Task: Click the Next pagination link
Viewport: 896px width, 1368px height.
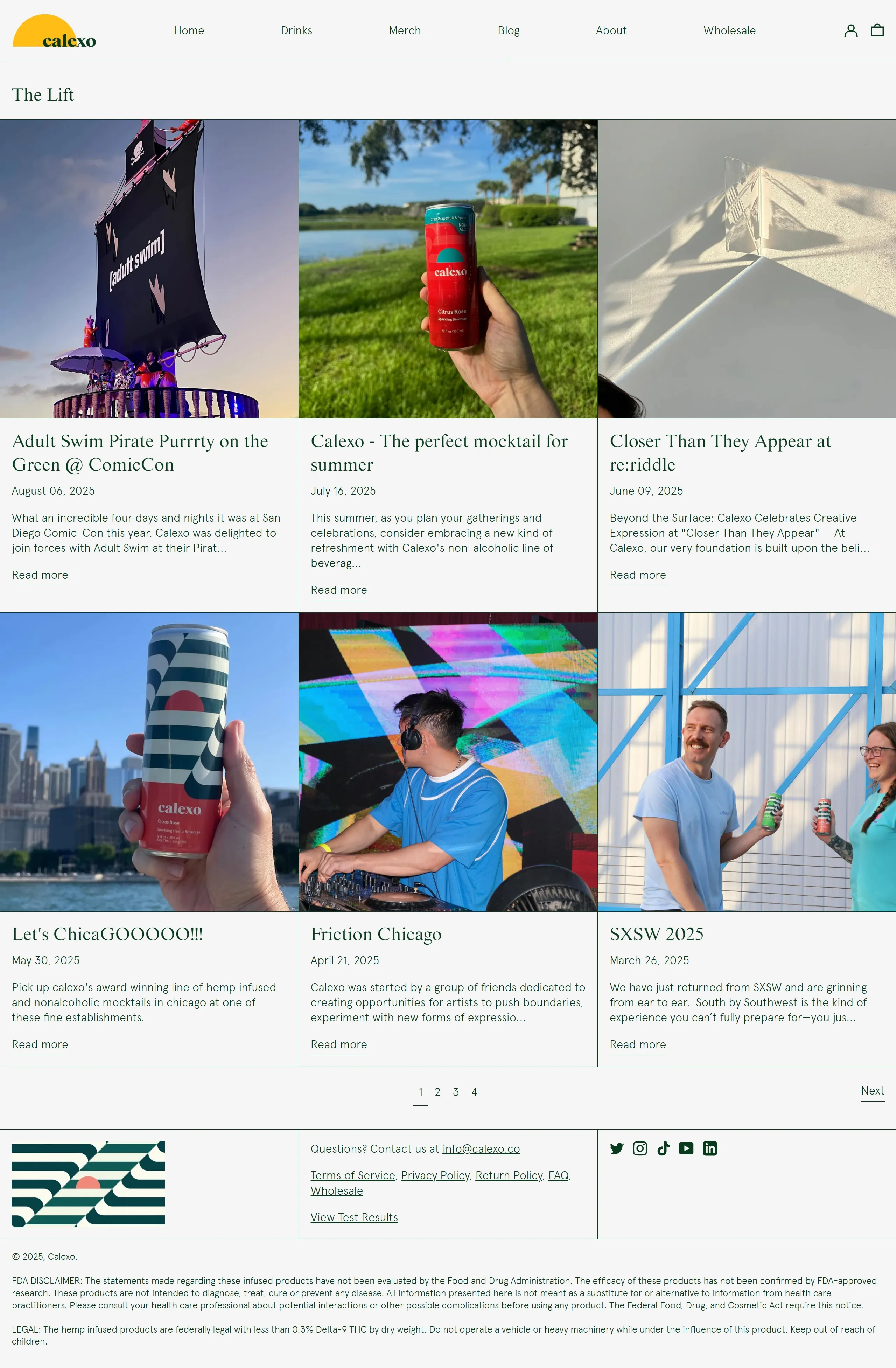Action: 872,1091
